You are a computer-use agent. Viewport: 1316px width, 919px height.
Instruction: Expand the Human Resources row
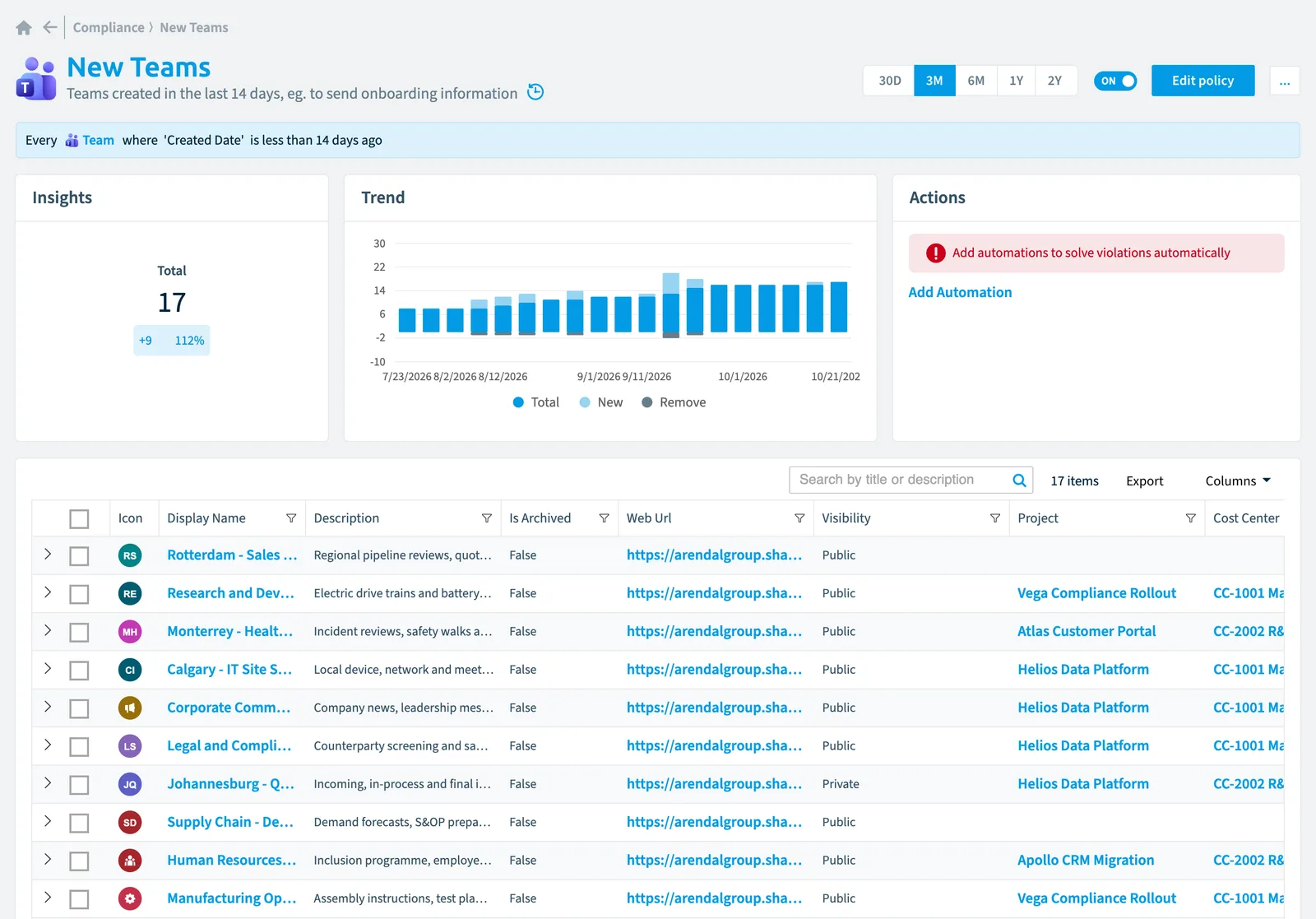tap(48, 860)
